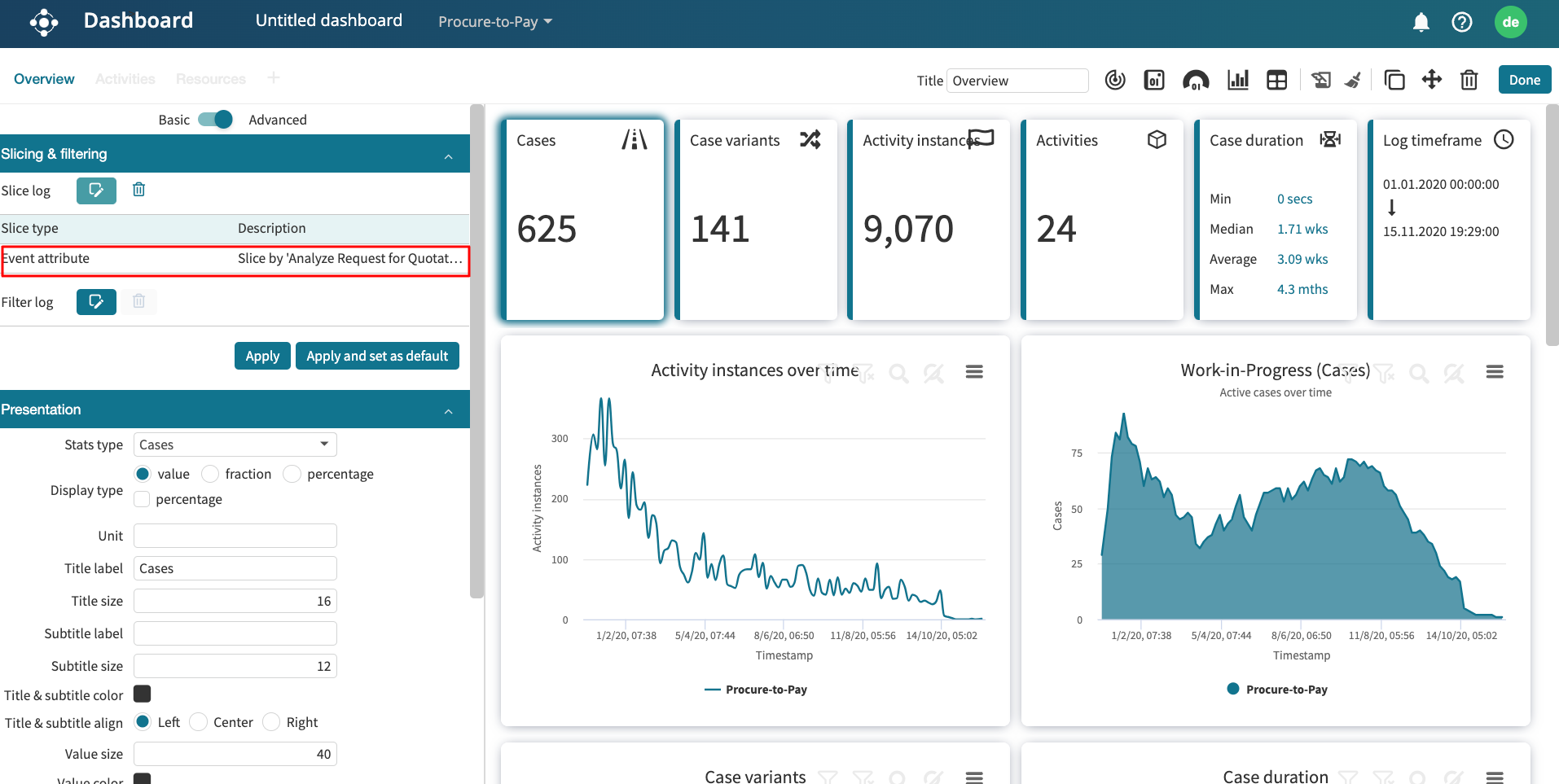This screenshot has height=784, width=1559.
Task: Switch to the Resources tab
Action: (x=210, y=79)
